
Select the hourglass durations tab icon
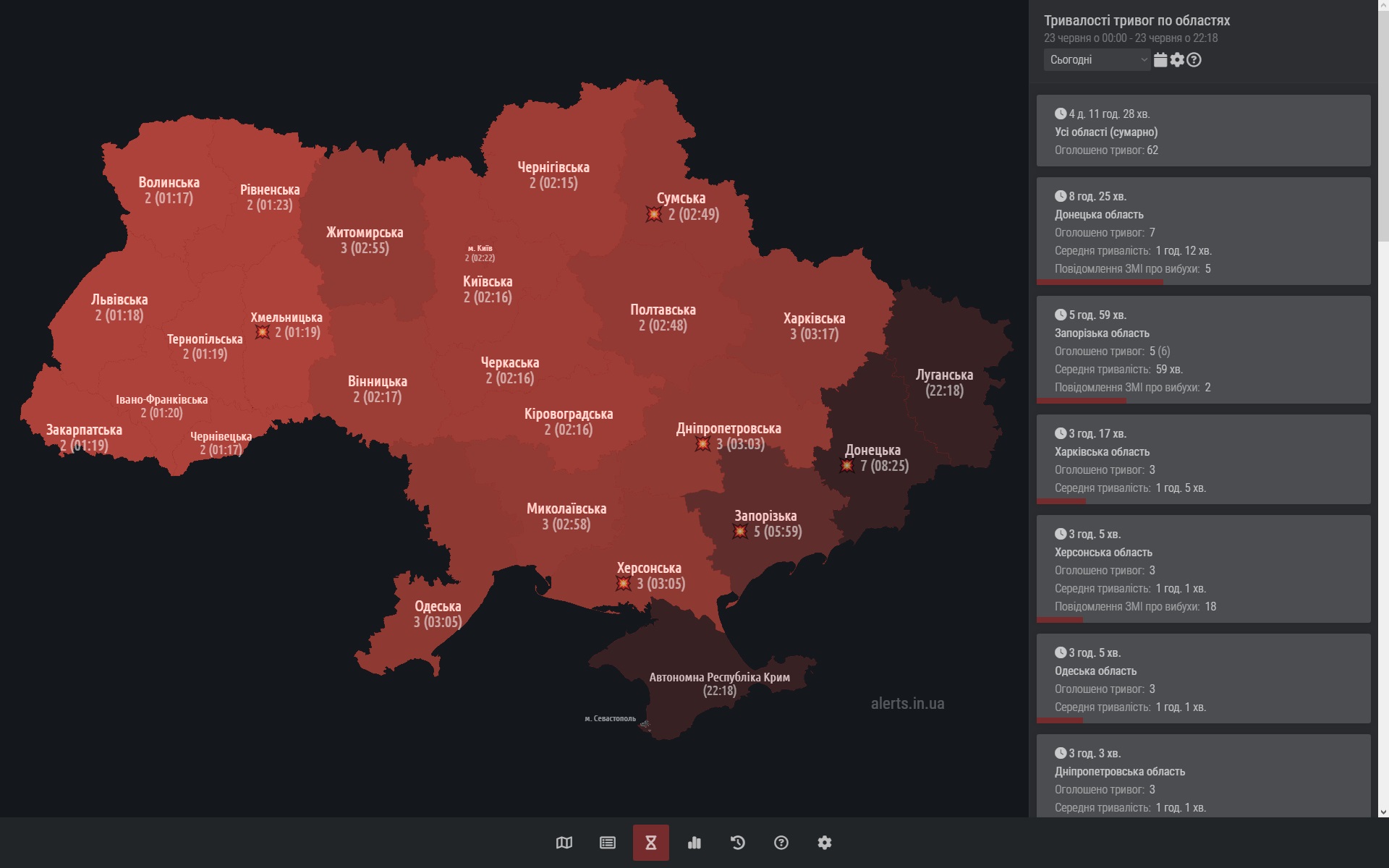pyautogui.click(x=651, y=843)
